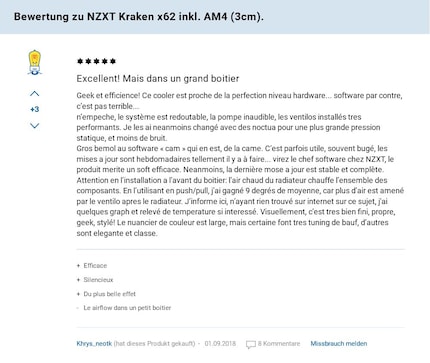Screen dimensions: 430x363
Task: Click the "Silencieux" pro item
Action: (x=98, y=280)
